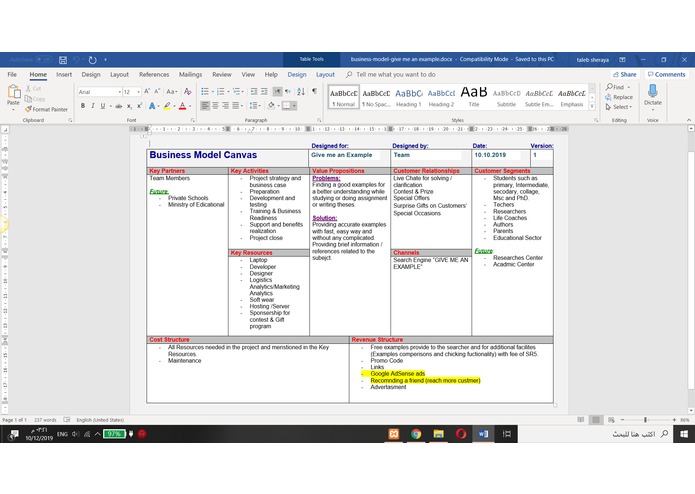
Task: Click the Format Painter button
Action: 47,109
